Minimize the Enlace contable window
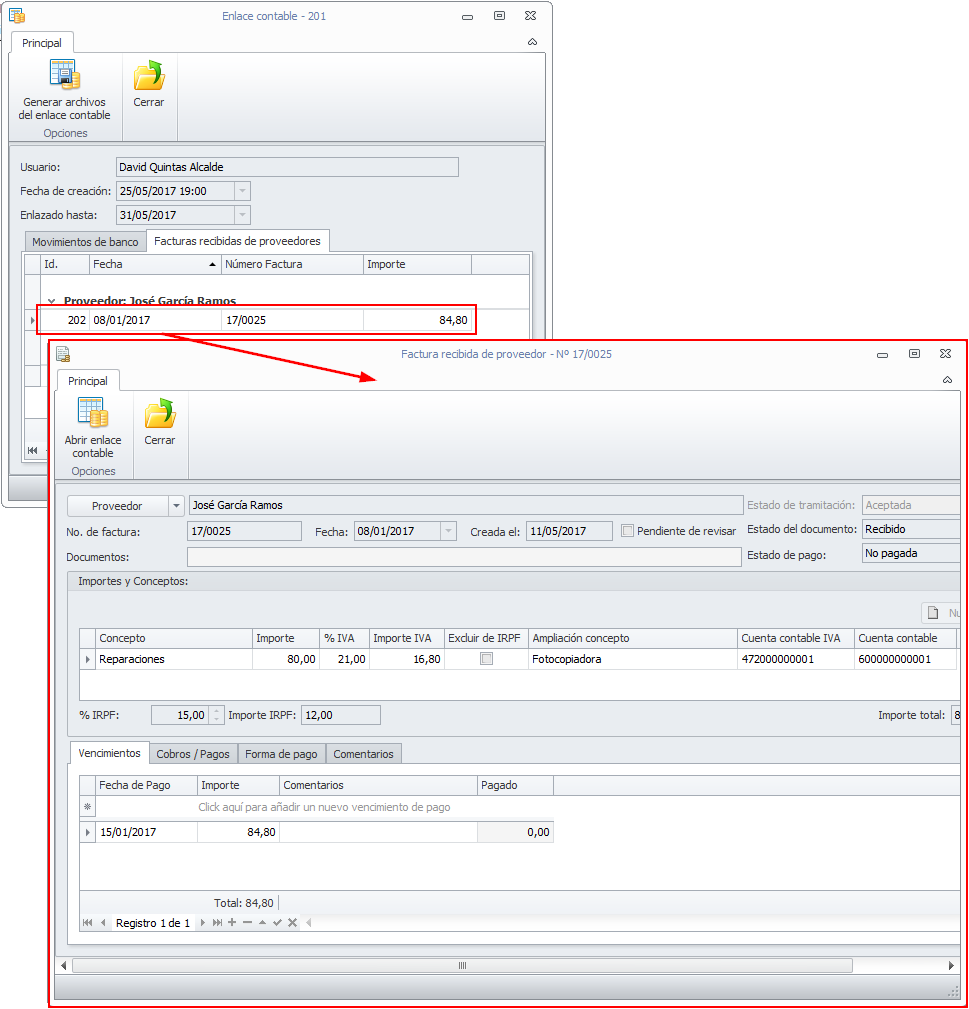Screen dimensions: 969x1009 tap(468, 16)
